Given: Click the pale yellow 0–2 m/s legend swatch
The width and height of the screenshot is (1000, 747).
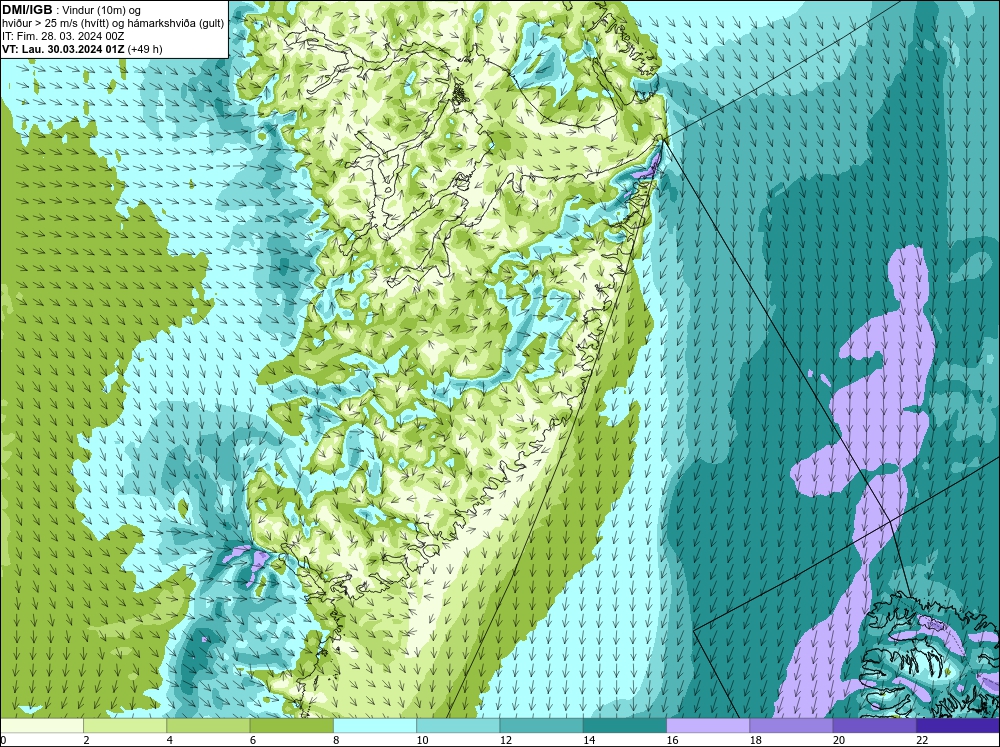Looking at the screenshot, I should point(42,726).
